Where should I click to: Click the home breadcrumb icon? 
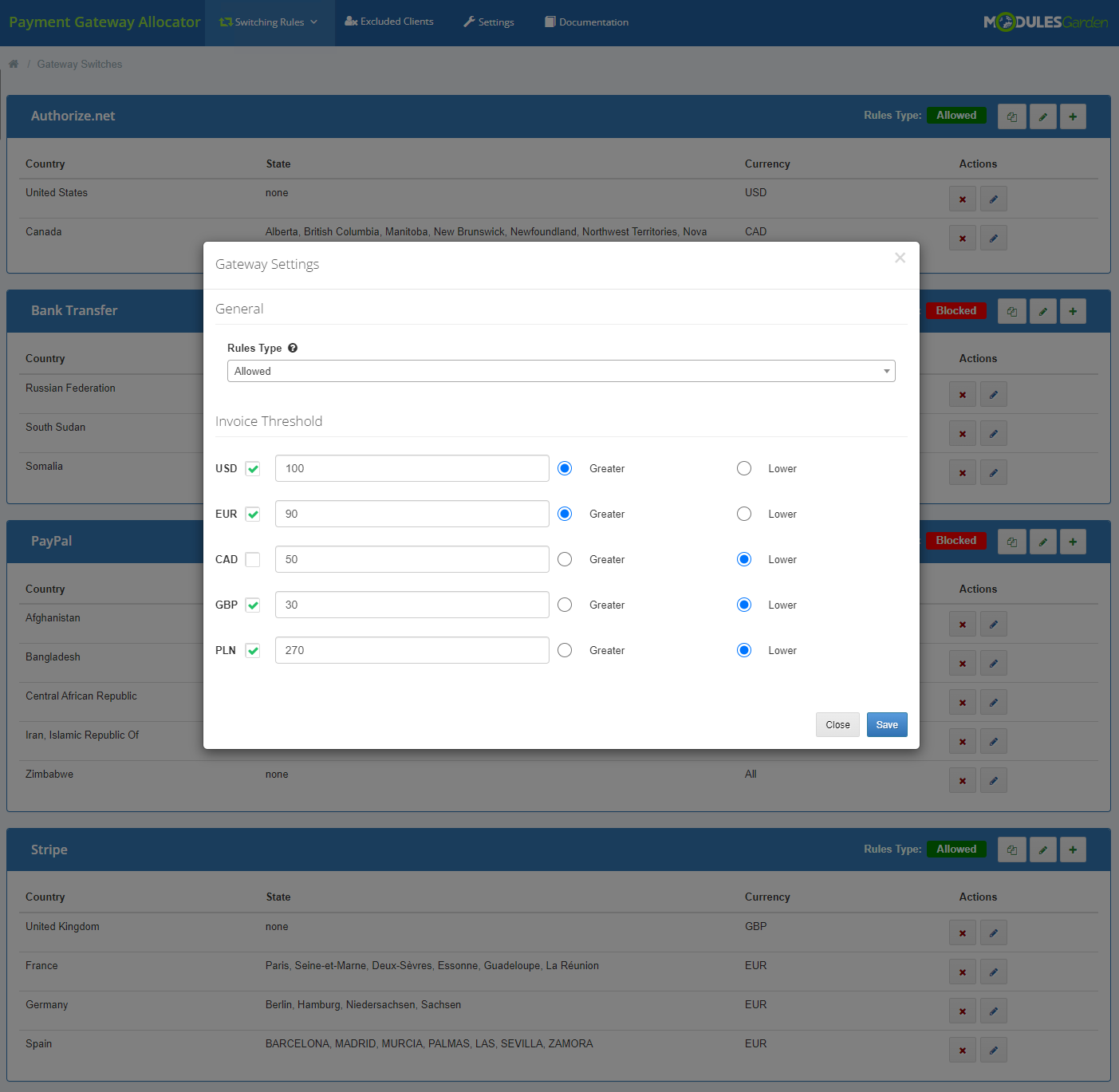click(13, 63)
